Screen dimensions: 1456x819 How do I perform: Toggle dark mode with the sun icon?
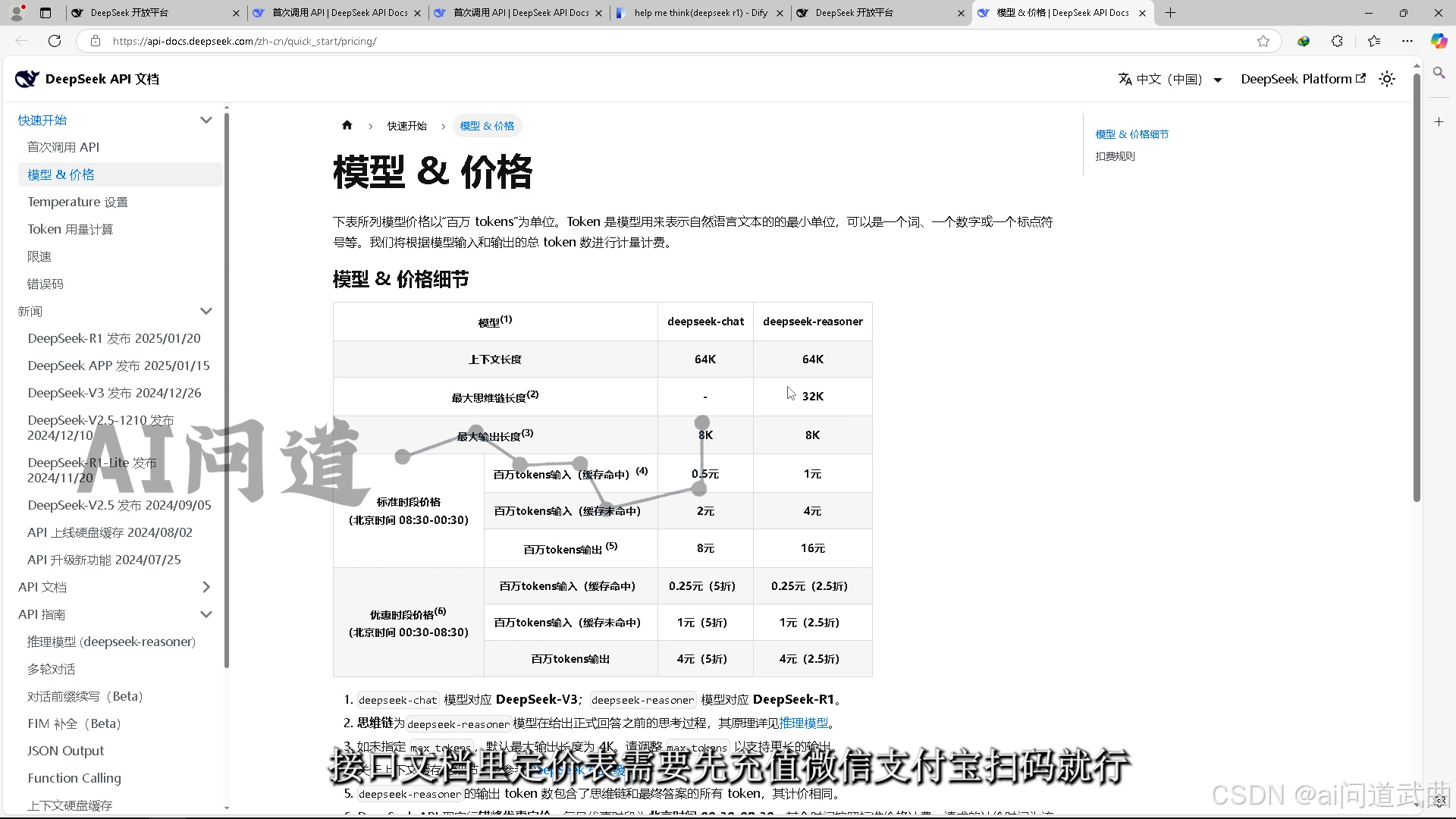click(1387, 79)
